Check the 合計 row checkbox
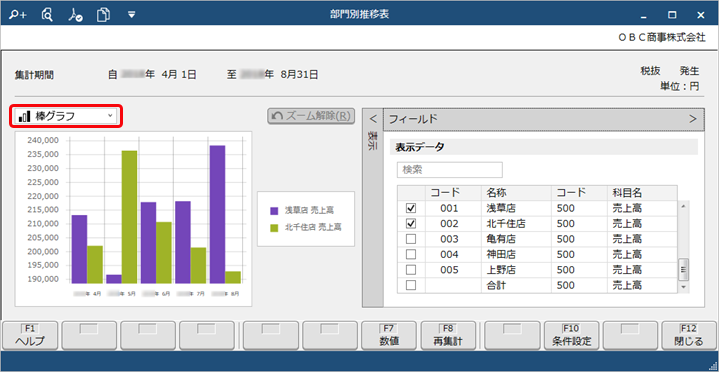The width and height of the screenshot is (719, 372). tap(411, 285)
